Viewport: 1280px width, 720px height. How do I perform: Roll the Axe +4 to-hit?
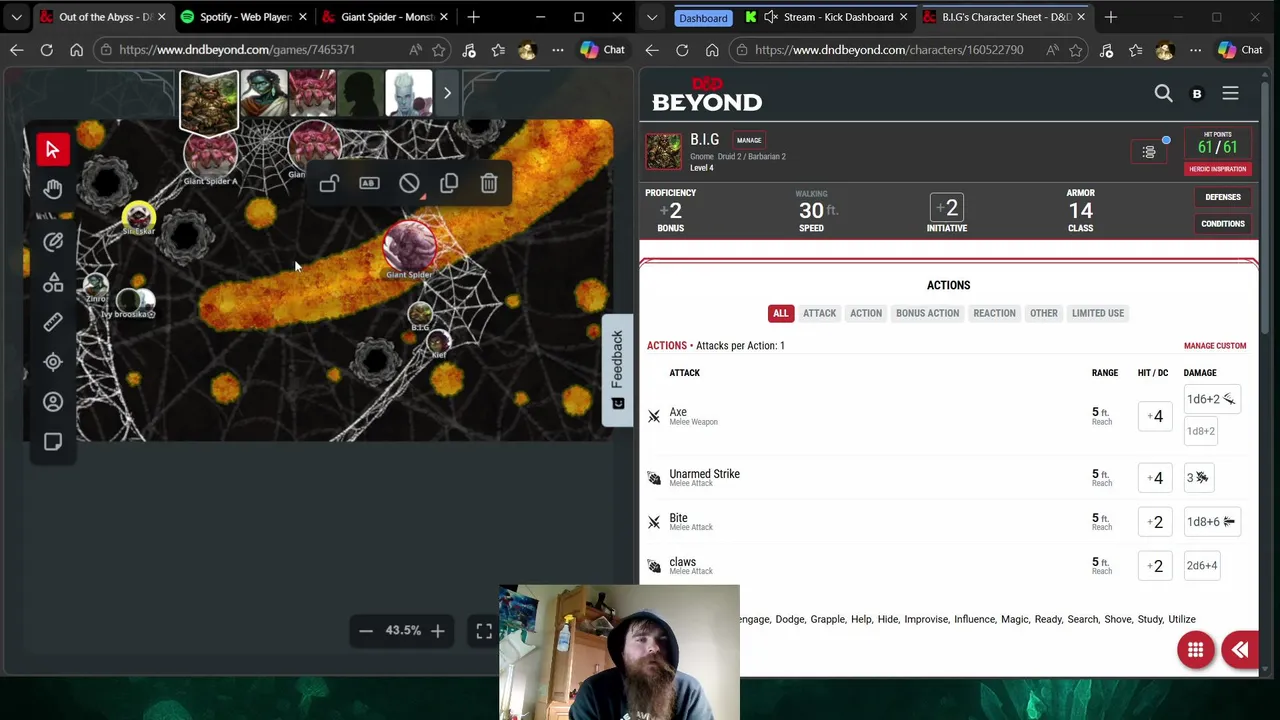coord(1155,416)
